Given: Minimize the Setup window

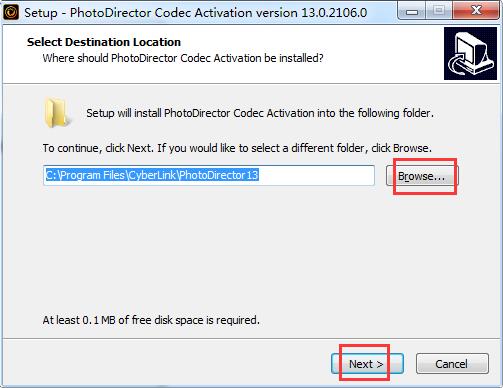Looking at the screenshot, I should [412, 11].
